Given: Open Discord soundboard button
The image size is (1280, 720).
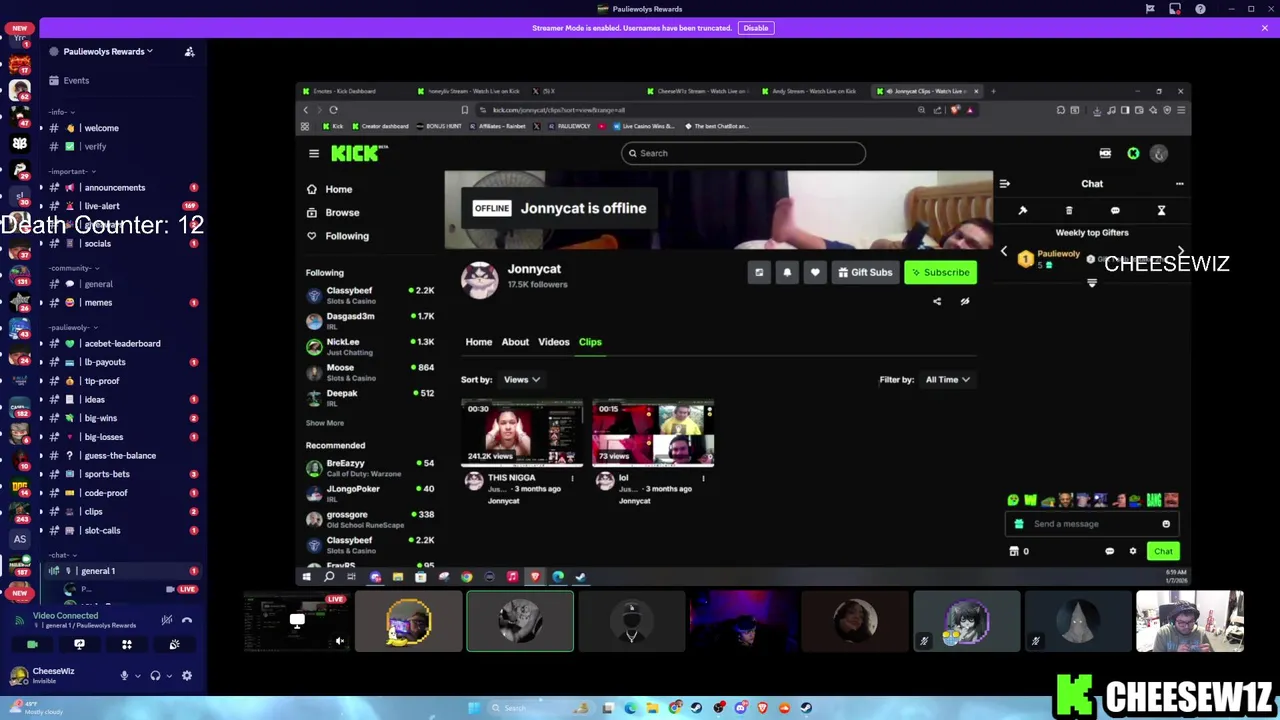Looking at the screenshot, I should point(174,645).
